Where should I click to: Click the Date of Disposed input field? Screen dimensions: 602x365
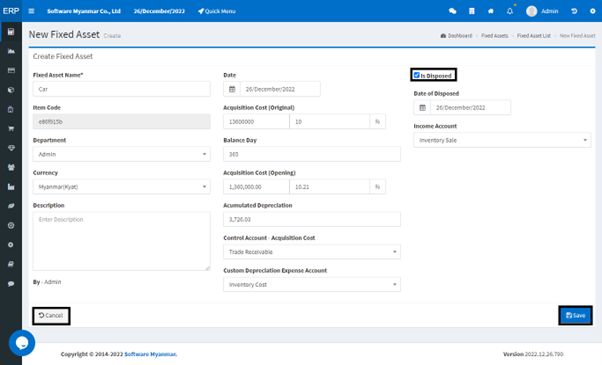(471, 107)
